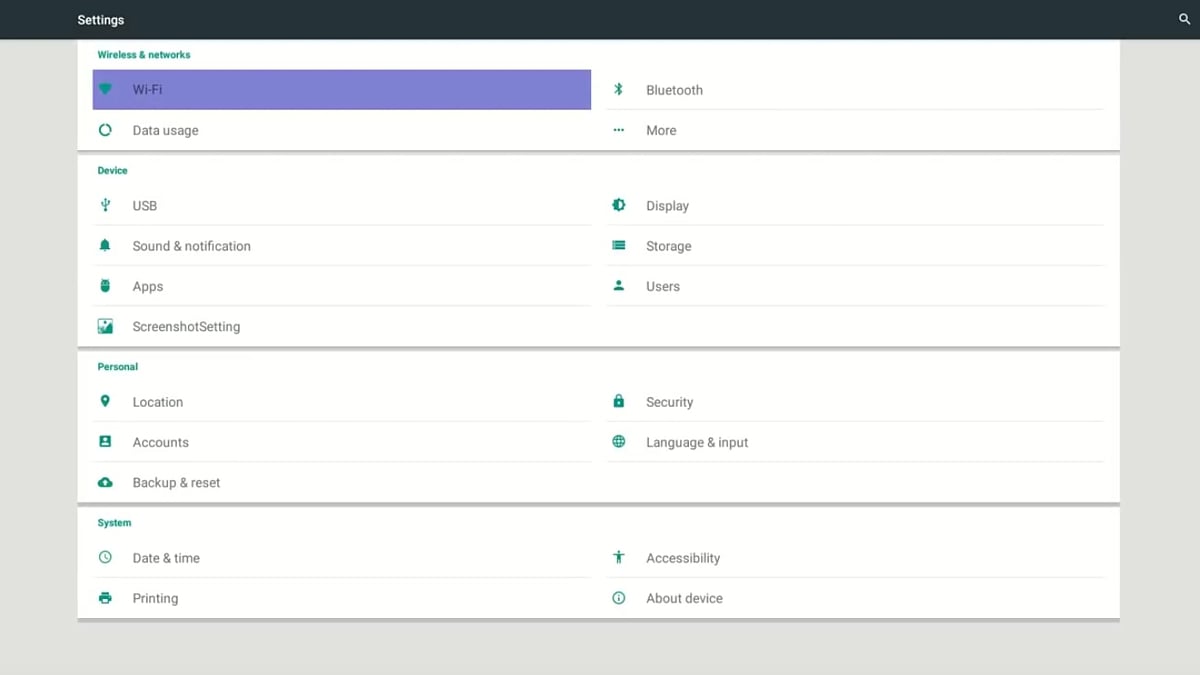Screen dimensions: 1200x675
Task: Select Backup & reset
Action: (x=176, y=482)
